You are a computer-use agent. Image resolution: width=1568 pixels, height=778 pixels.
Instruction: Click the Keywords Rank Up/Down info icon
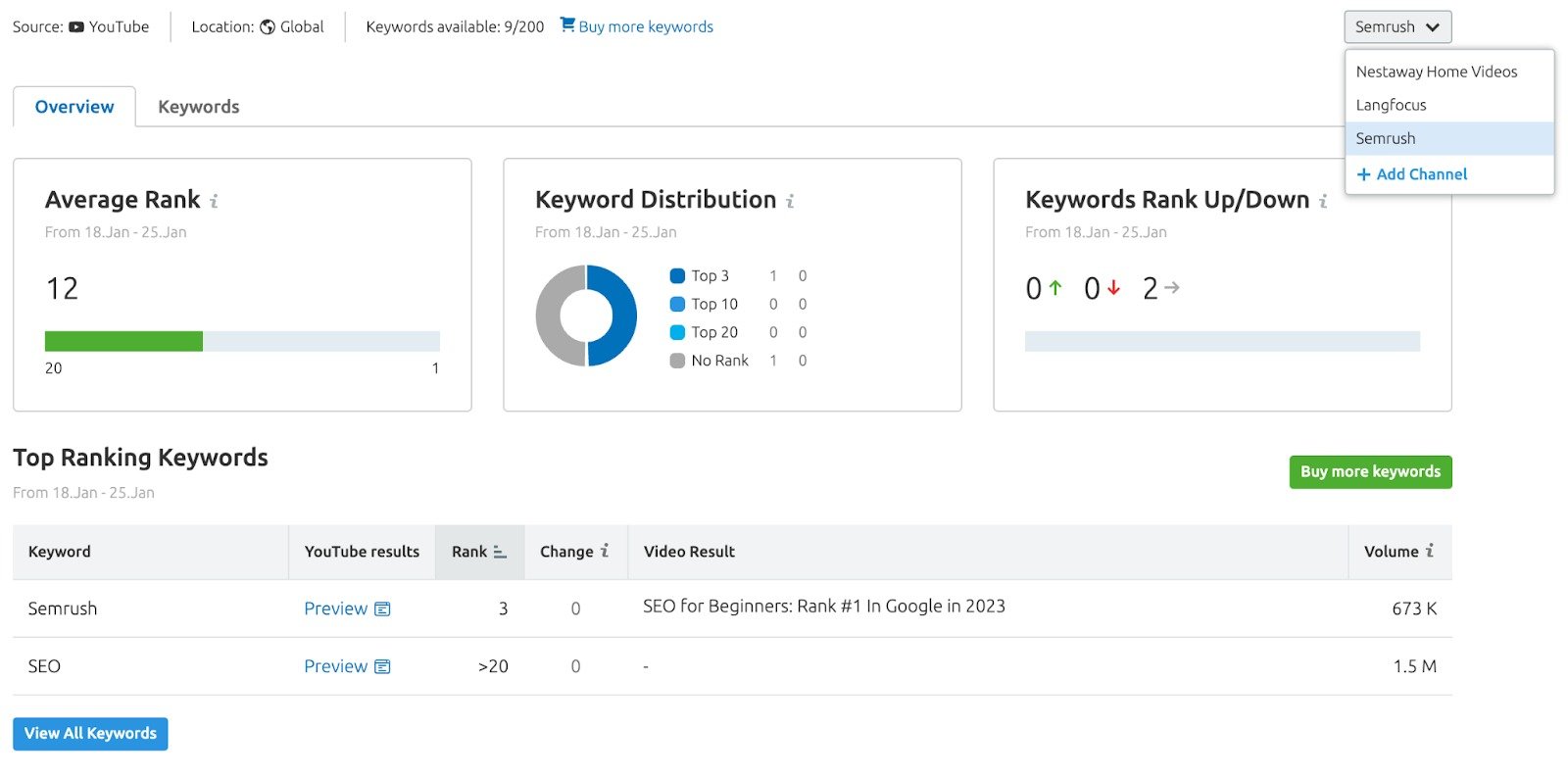pos(1323,201)
